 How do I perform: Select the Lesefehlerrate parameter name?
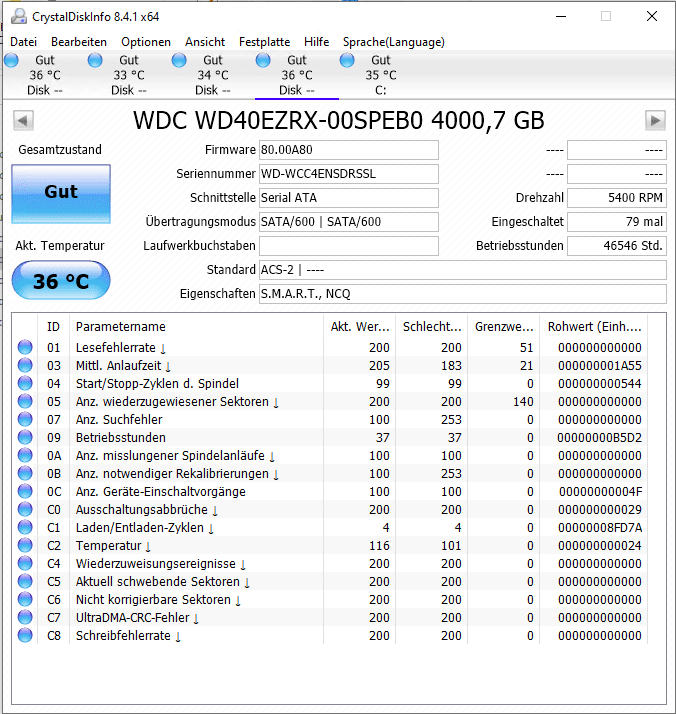tap(121, 348)
